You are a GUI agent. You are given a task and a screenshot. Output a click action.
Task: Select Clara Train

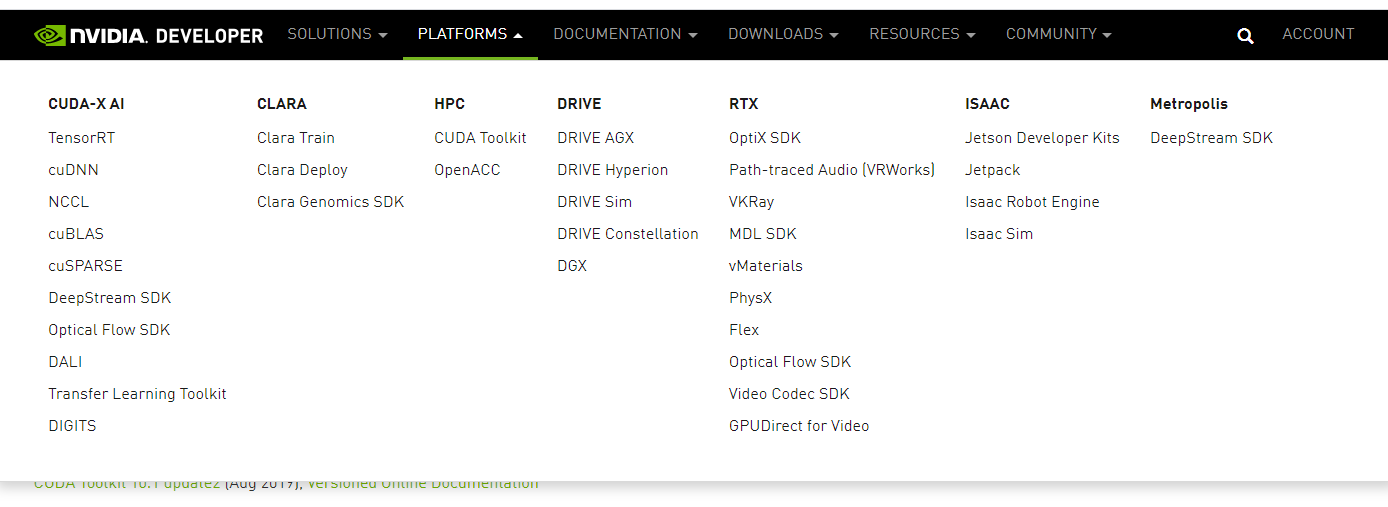coord(296,138)
